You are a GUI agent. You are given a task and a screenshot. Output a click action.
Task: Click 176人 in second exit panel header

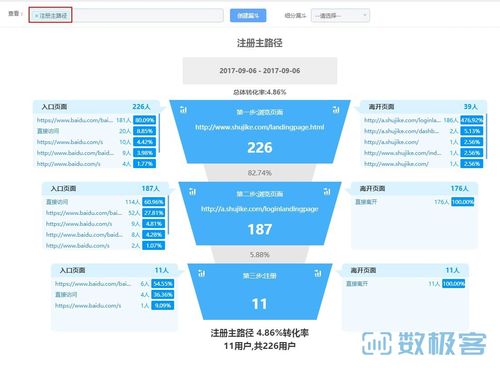click(460, 189)
